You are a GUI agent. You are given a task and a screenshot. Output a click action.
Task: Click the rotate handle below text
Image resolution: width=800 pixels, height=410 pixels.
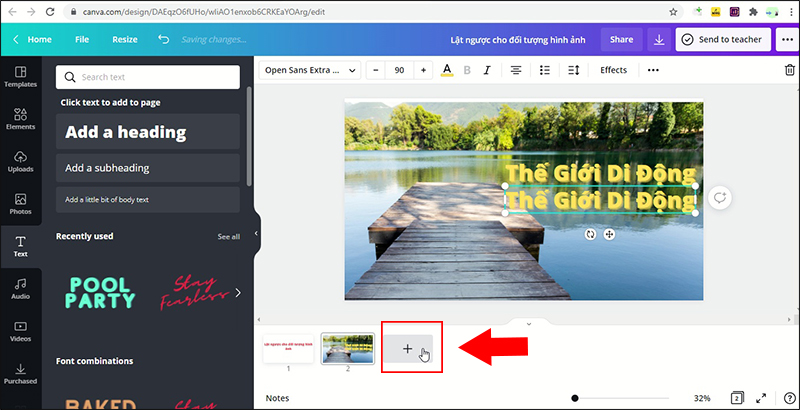590,234
